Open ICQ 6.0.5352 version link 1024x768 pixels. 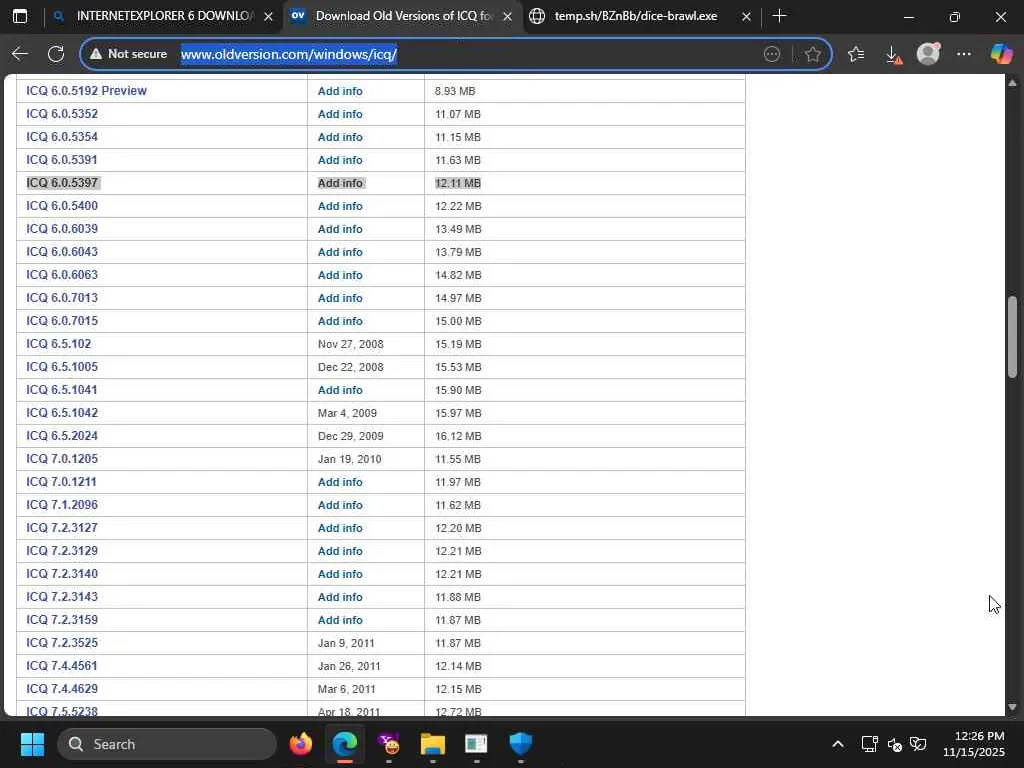point(62,114)
